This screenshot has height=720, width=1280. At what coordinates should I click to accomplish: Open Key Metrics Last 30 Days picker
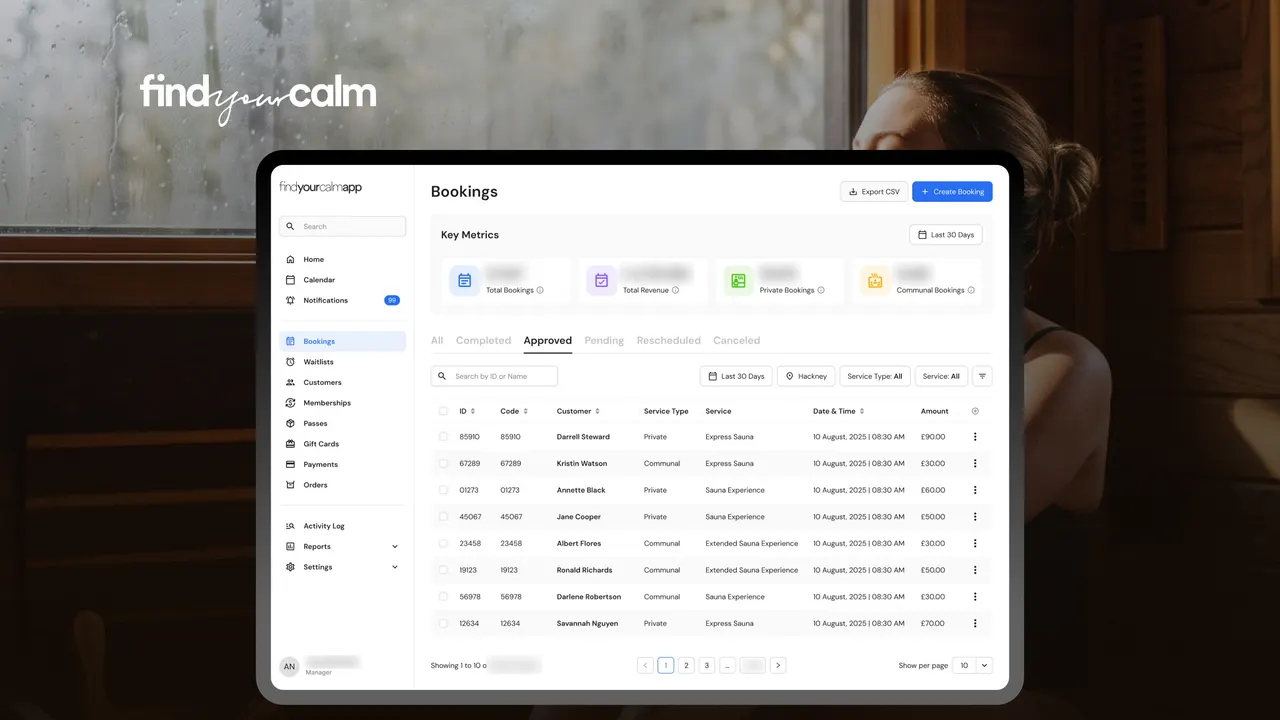[946, 235]
